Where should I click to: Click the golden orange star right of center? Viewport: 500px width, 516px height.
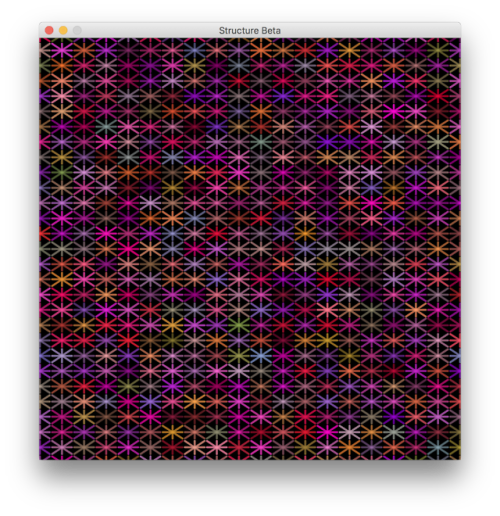[x=305, y=233]
